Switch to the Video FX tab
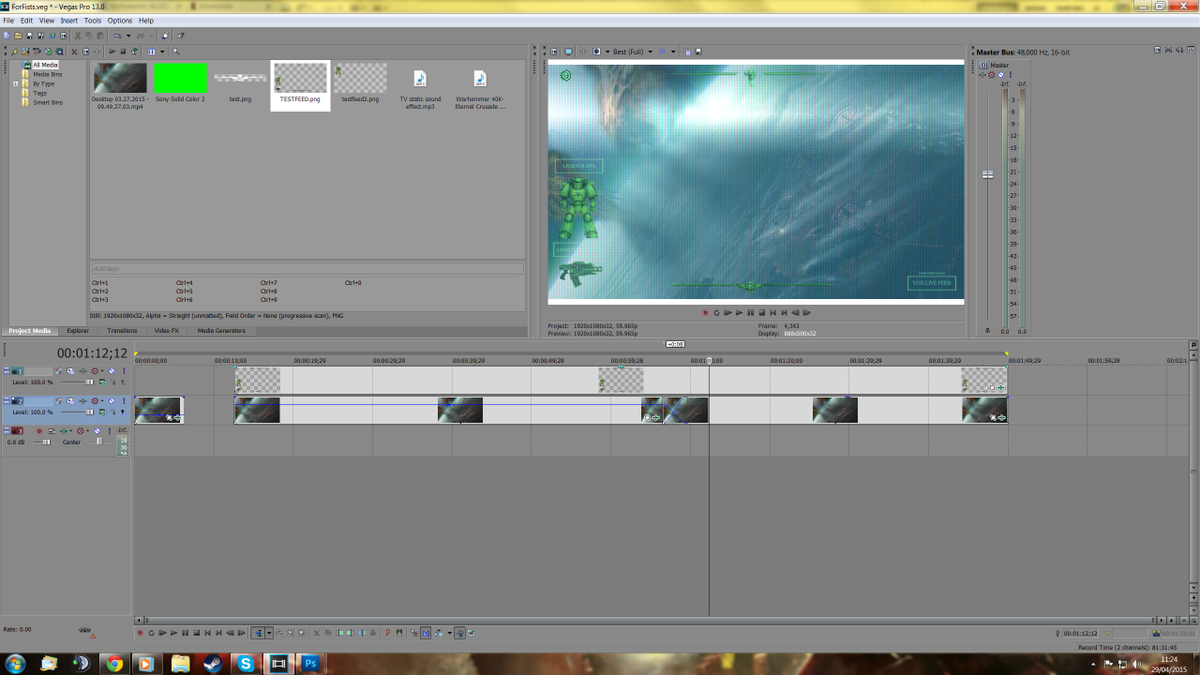The height and width of the screenshot is (675, 1200). pyautogui.click(x=167, y=330)
